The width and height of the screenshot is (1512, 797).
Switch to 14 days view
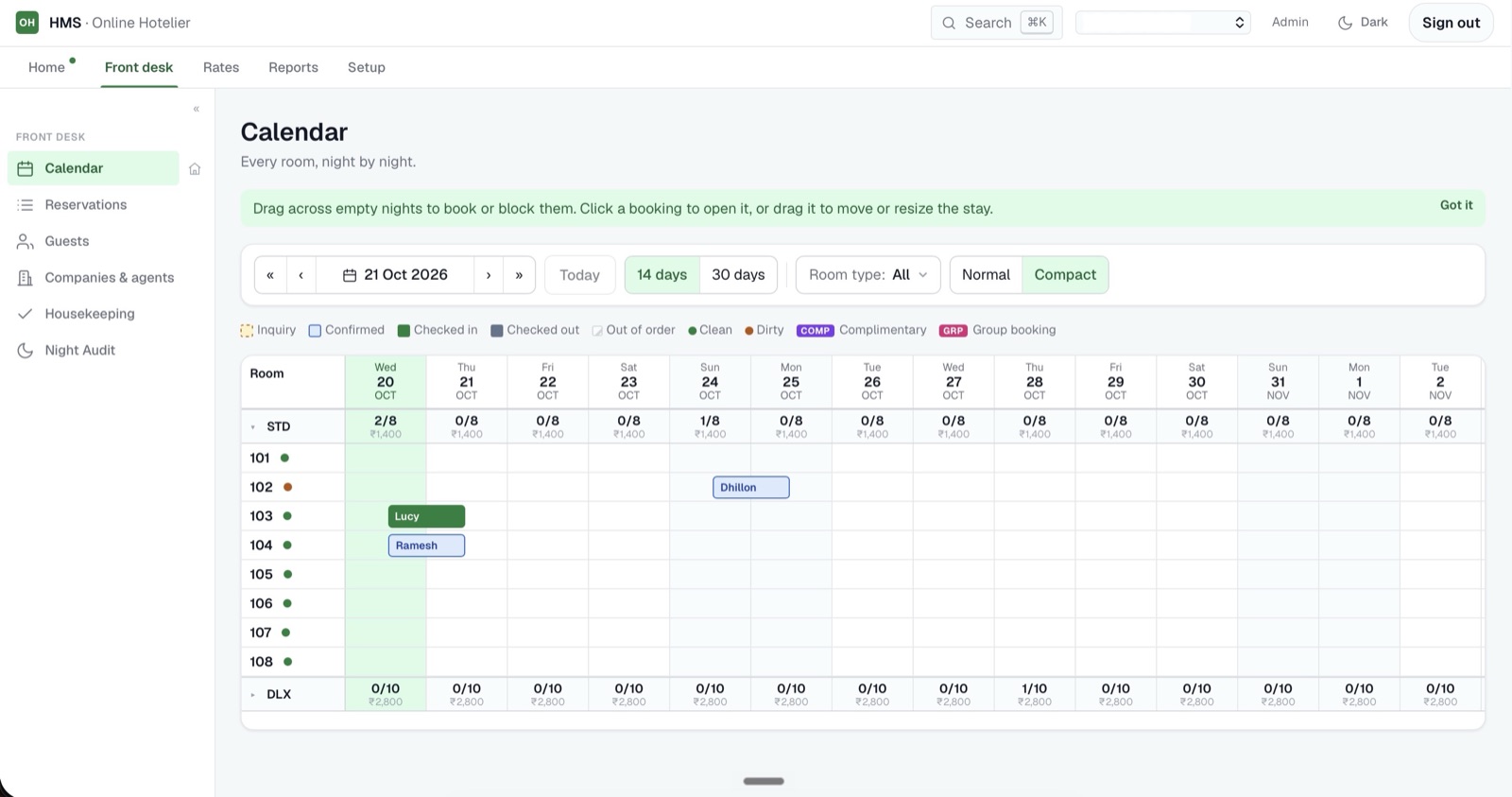point(661,275)
